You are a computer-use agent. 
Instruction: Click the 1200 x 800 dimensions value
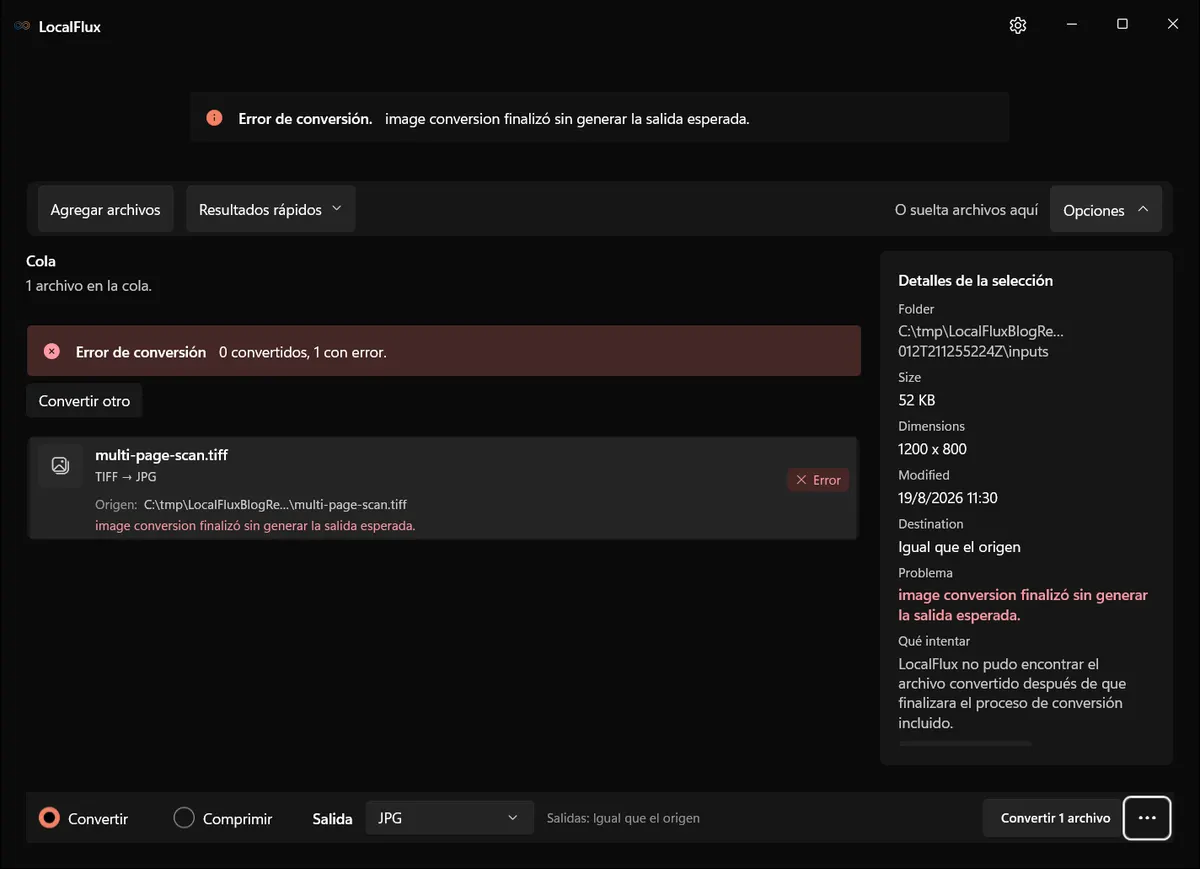pyautogui.click(x=933, y=449)
